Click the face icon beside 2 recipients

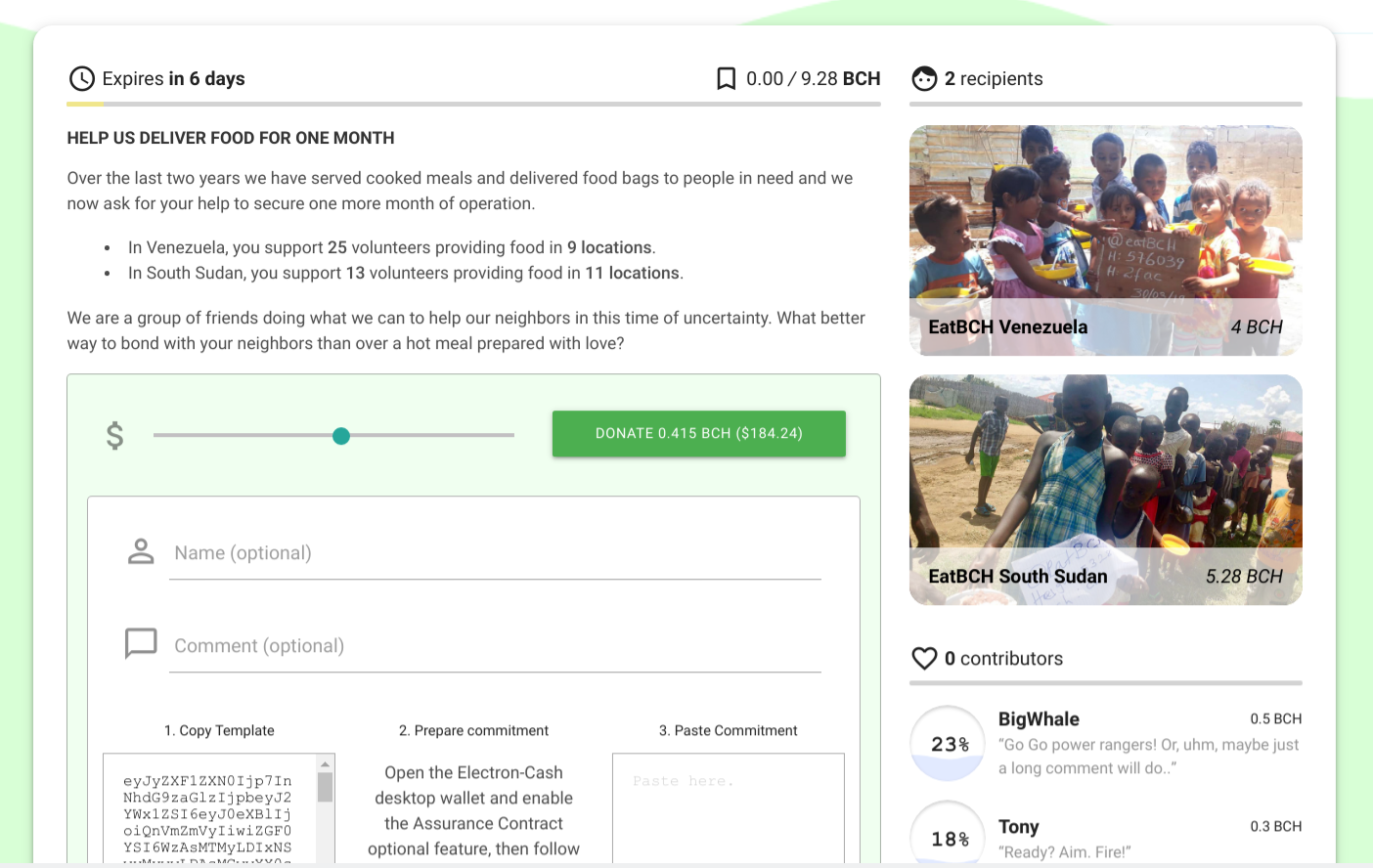pos(924,79)
